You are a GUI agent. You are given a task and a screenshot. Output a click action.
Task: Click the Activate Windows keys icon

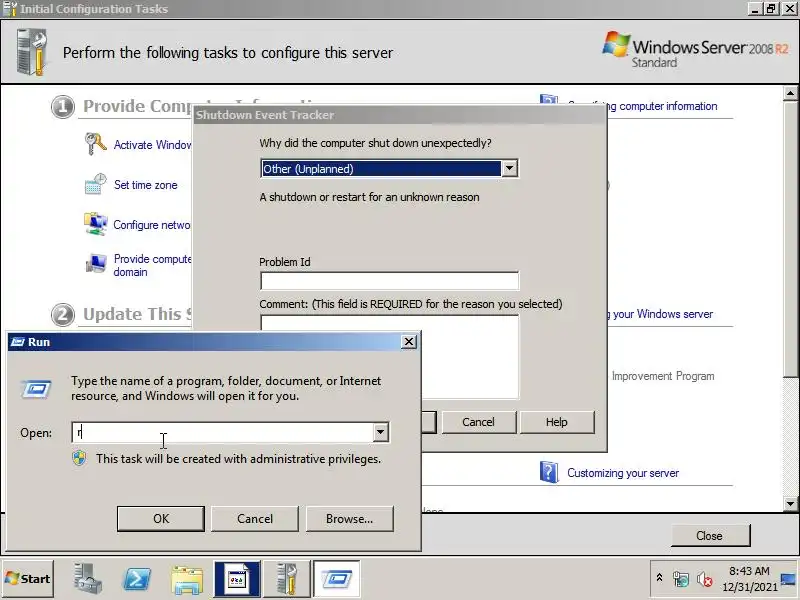95,143
